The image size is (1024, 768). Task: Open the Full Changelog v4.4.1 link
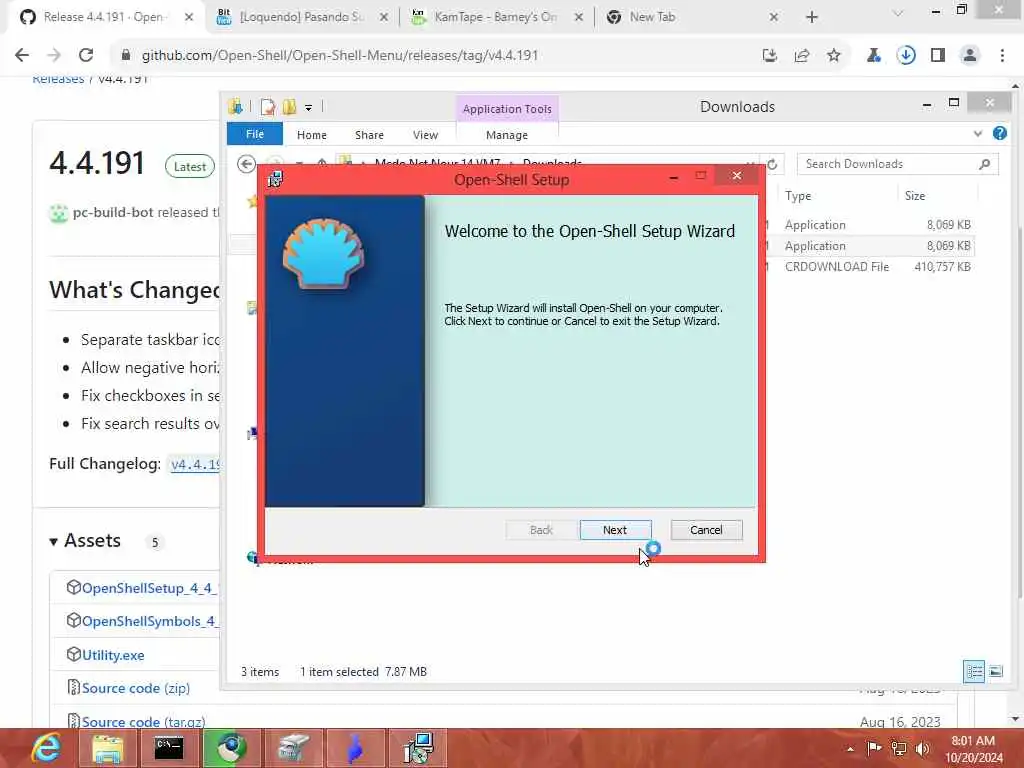195,464
